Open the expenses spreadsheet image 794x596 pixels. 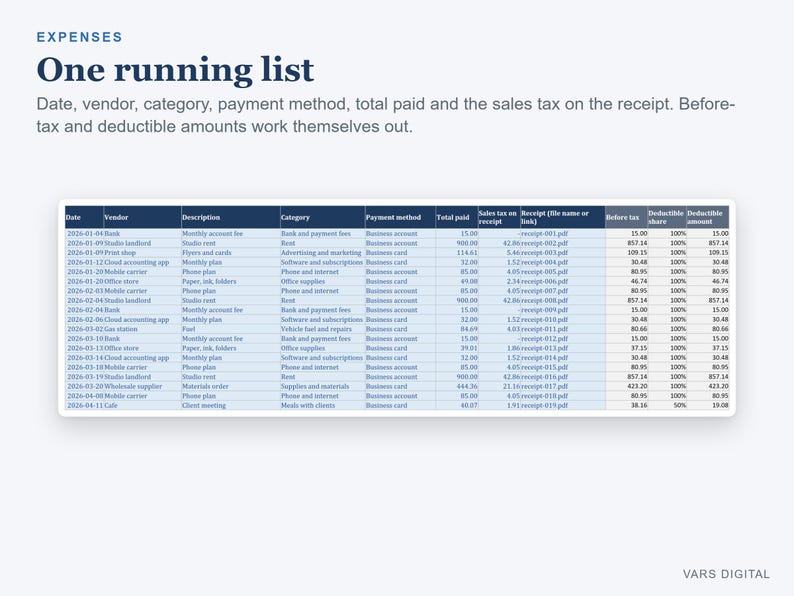click(397, 308)
